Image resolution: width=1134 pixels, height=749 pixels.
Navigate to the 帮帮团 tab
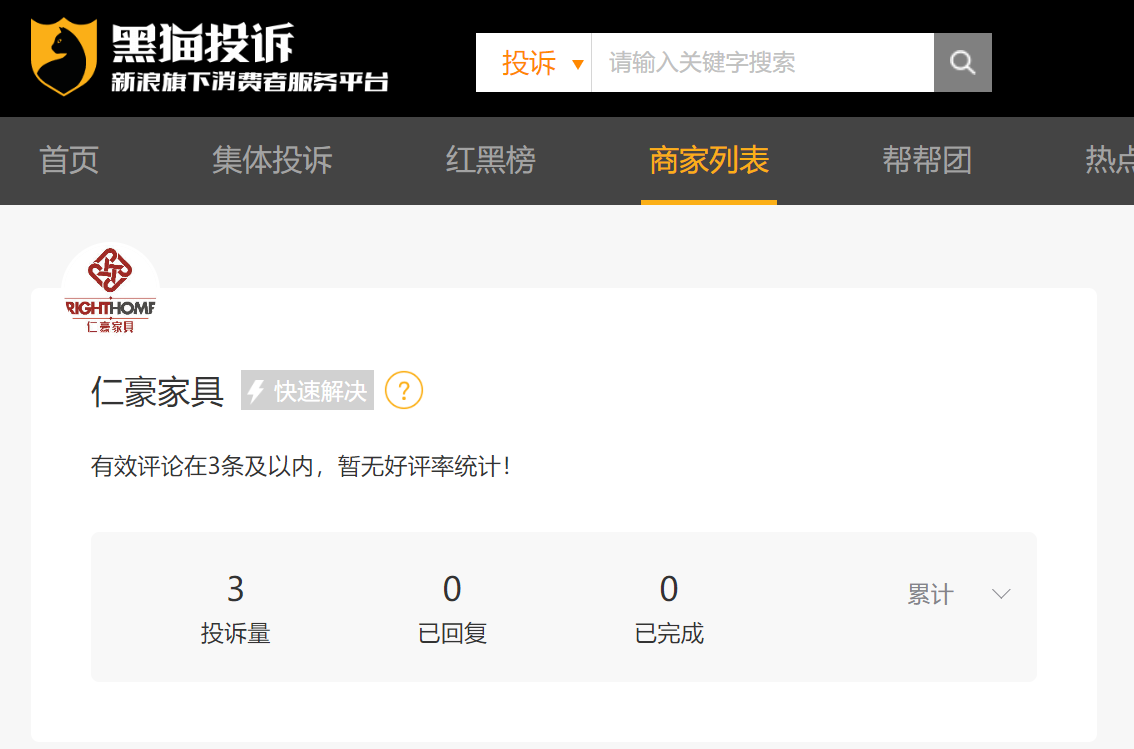(927, 161)
